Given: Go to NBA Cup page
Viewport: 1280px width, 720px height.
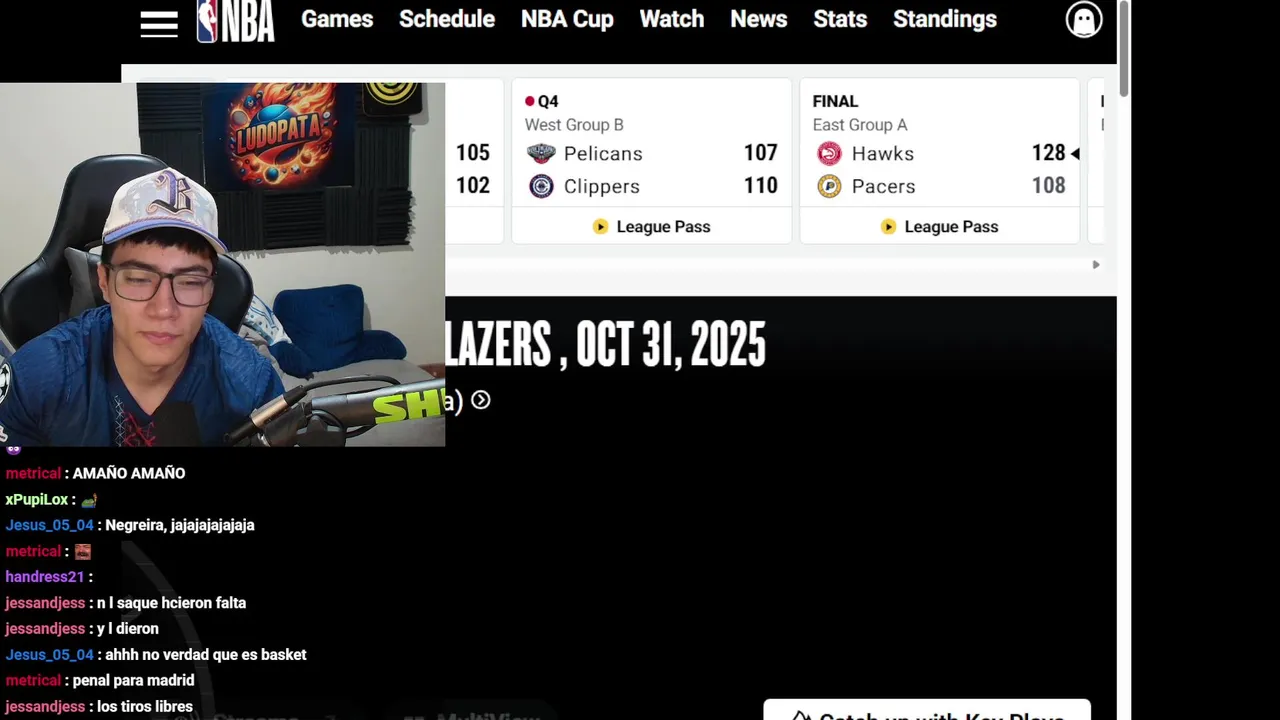Looking at the screenshot, I should click(x=567, y=19).
